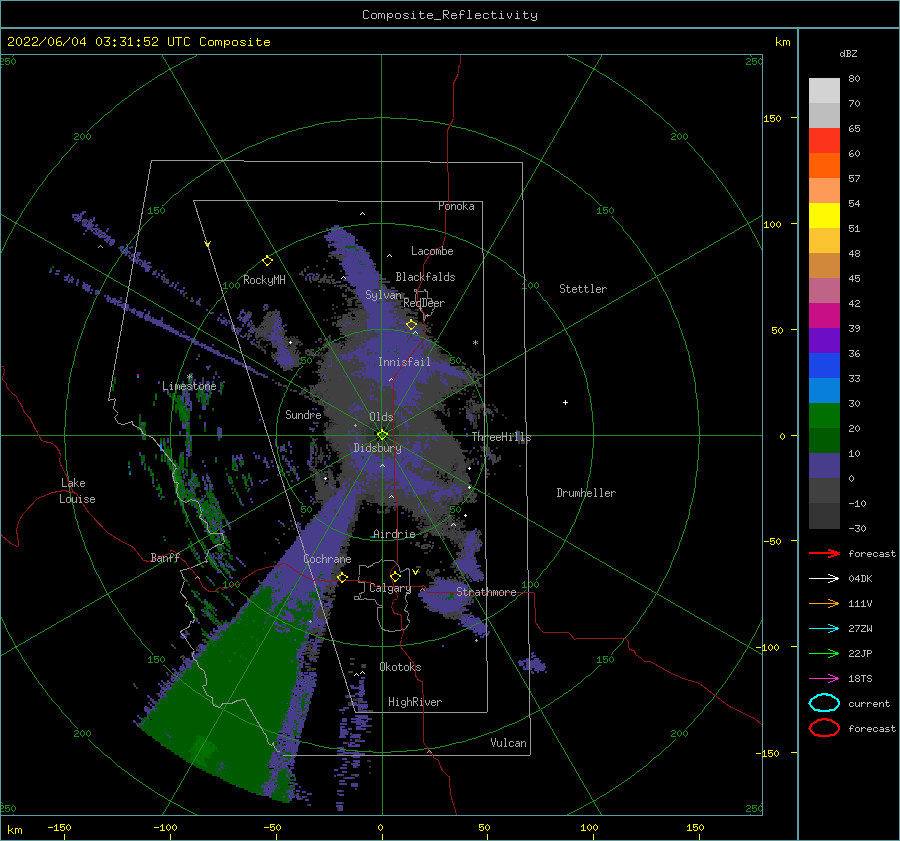The image size is (900, 841).
Task: Click the Okotoks label
Action: click(400, 667)
